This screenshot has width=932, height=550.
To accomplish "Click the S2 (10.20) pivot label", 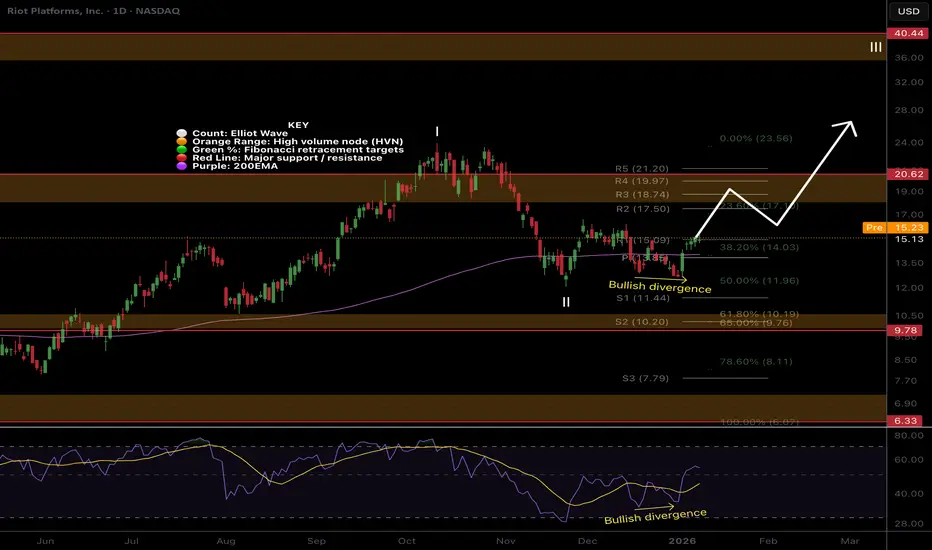I will click(x=641, y=322).
